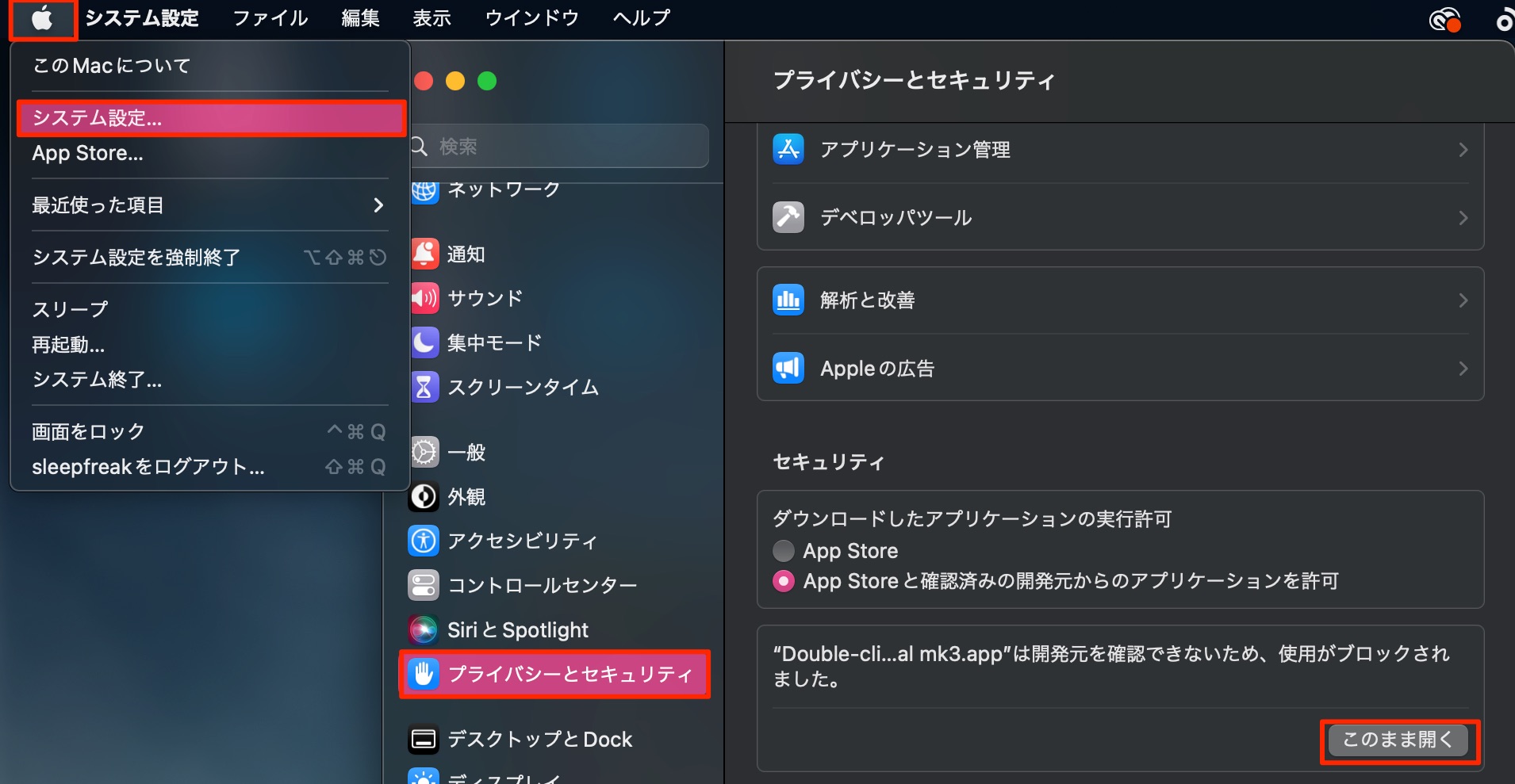Click the Siri と Spotlight icon

tap(424, 629)
